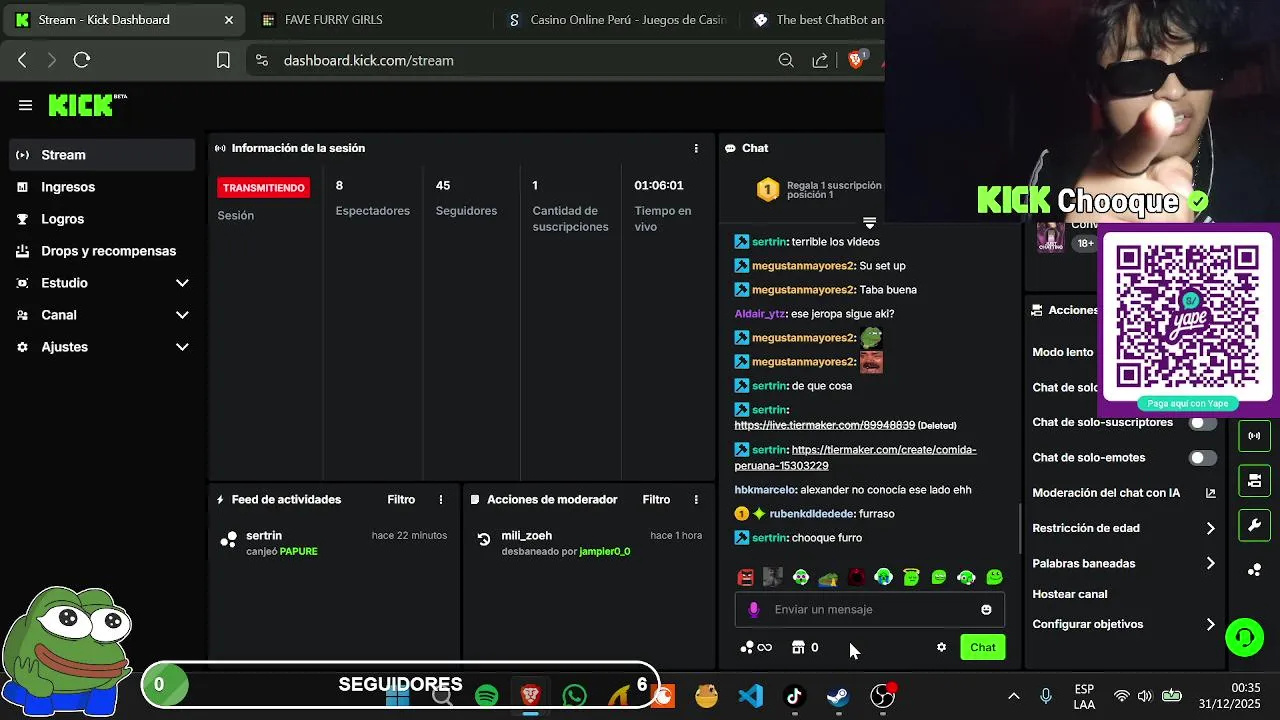The height and width of the screenshot is (720, 1280).
Task: Open Visual Studio Code from taskbar
Action: [x=751, y=696]
